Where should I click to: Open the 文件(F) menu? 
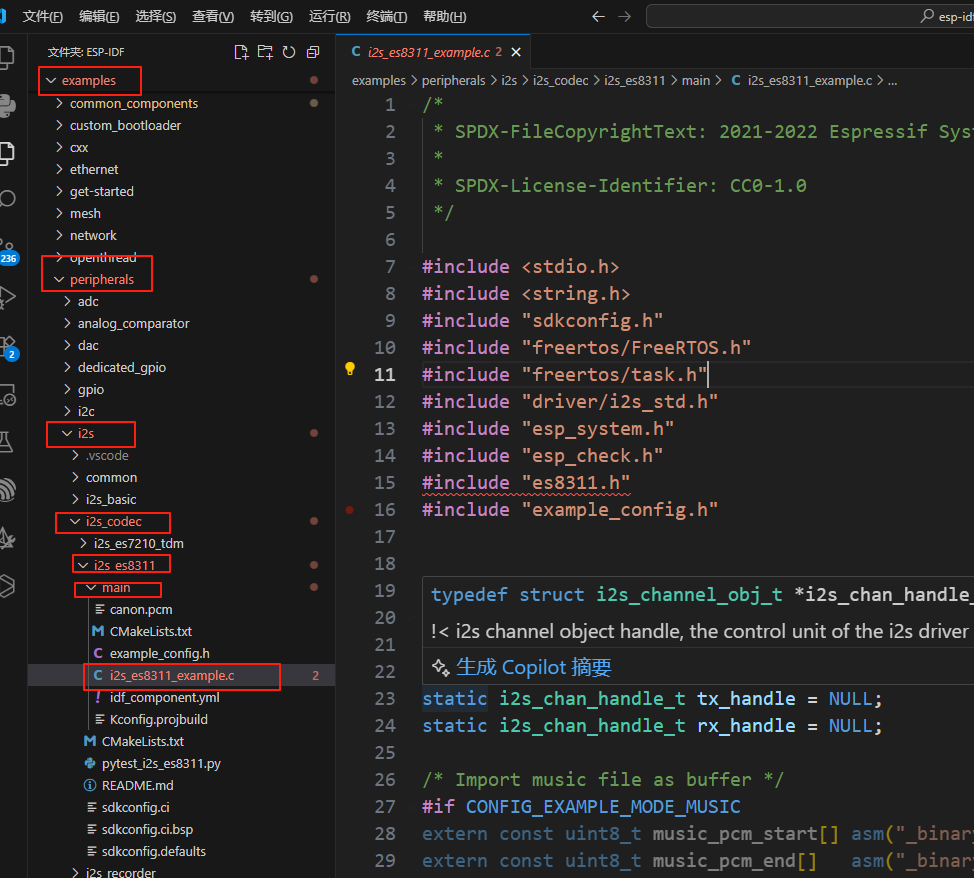(42, 17)
